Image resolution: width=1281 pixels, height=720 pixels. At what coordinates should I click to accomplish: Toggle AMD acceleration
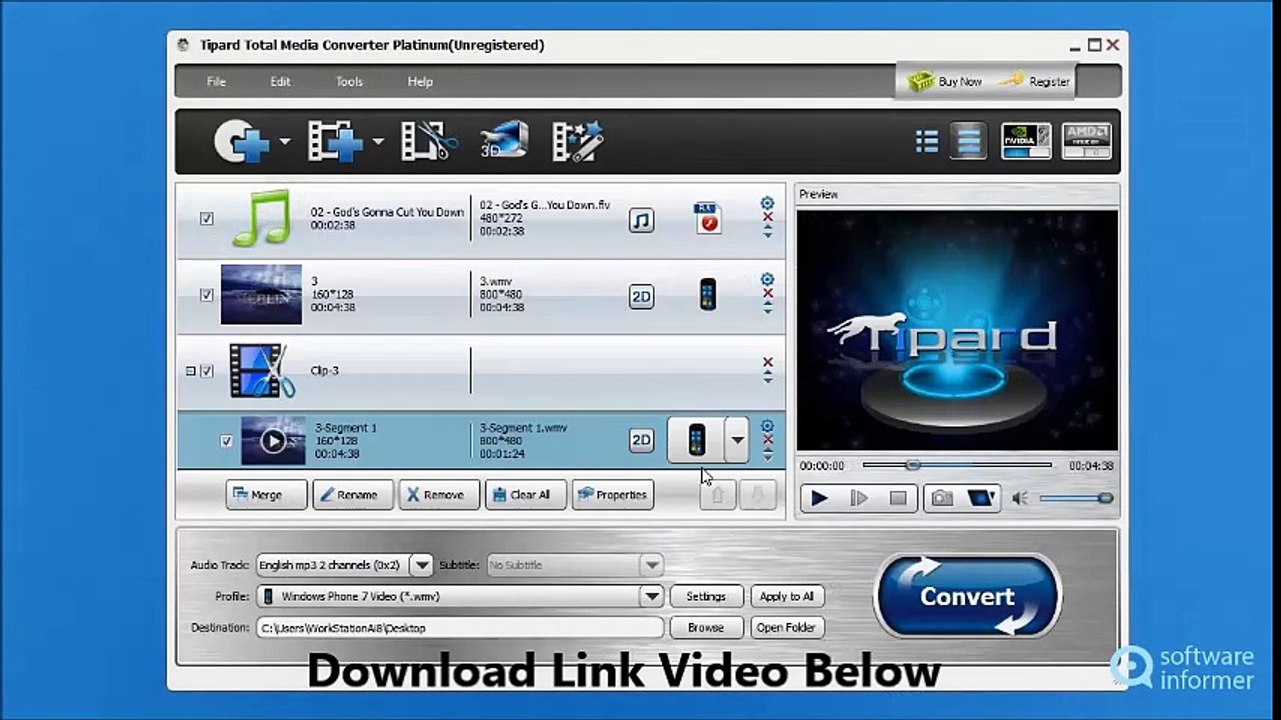(1087, 142)
